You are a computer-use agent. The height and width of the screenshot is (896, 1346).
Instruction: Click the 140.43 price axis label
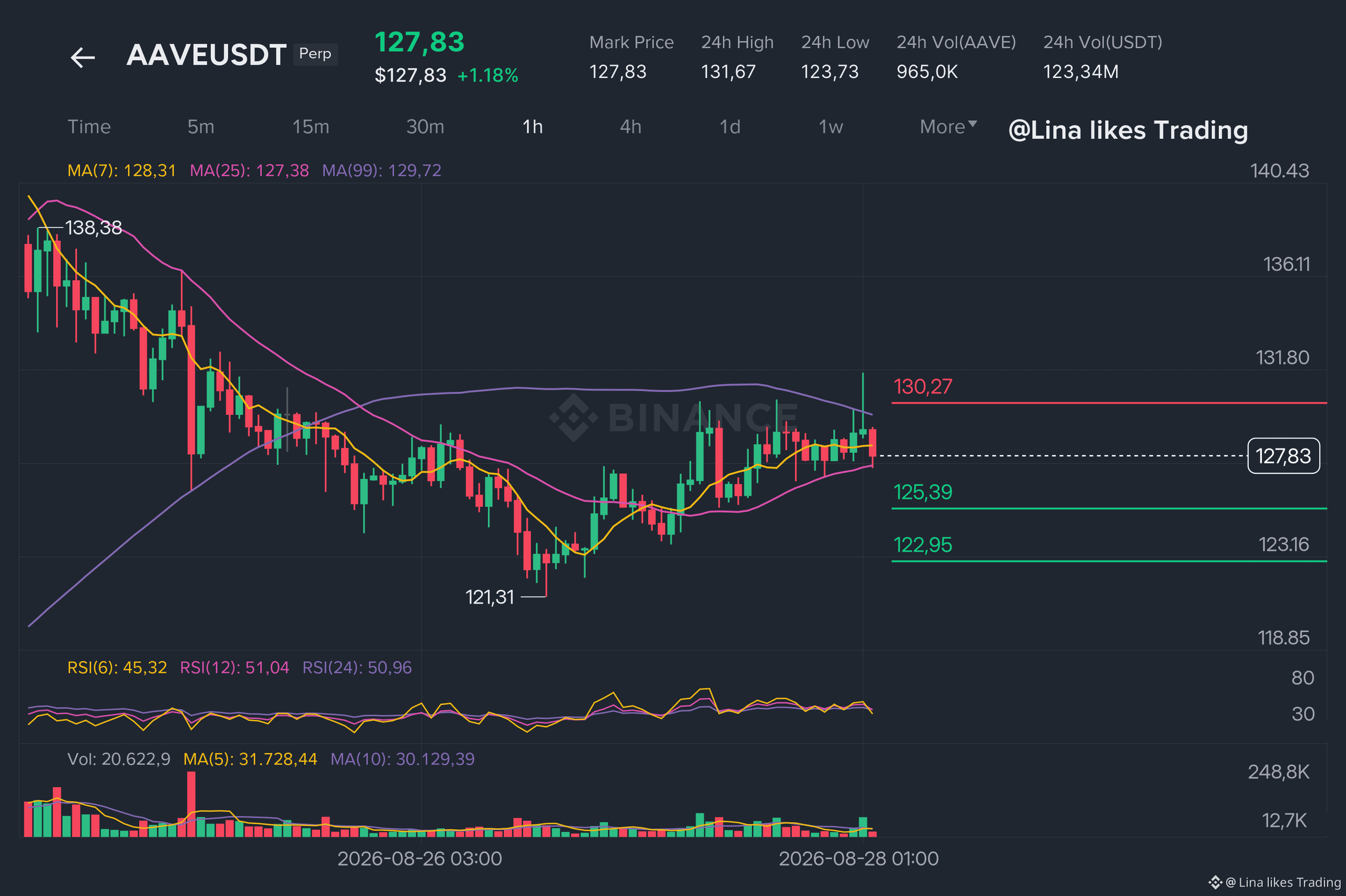(x=1280, y=170)
